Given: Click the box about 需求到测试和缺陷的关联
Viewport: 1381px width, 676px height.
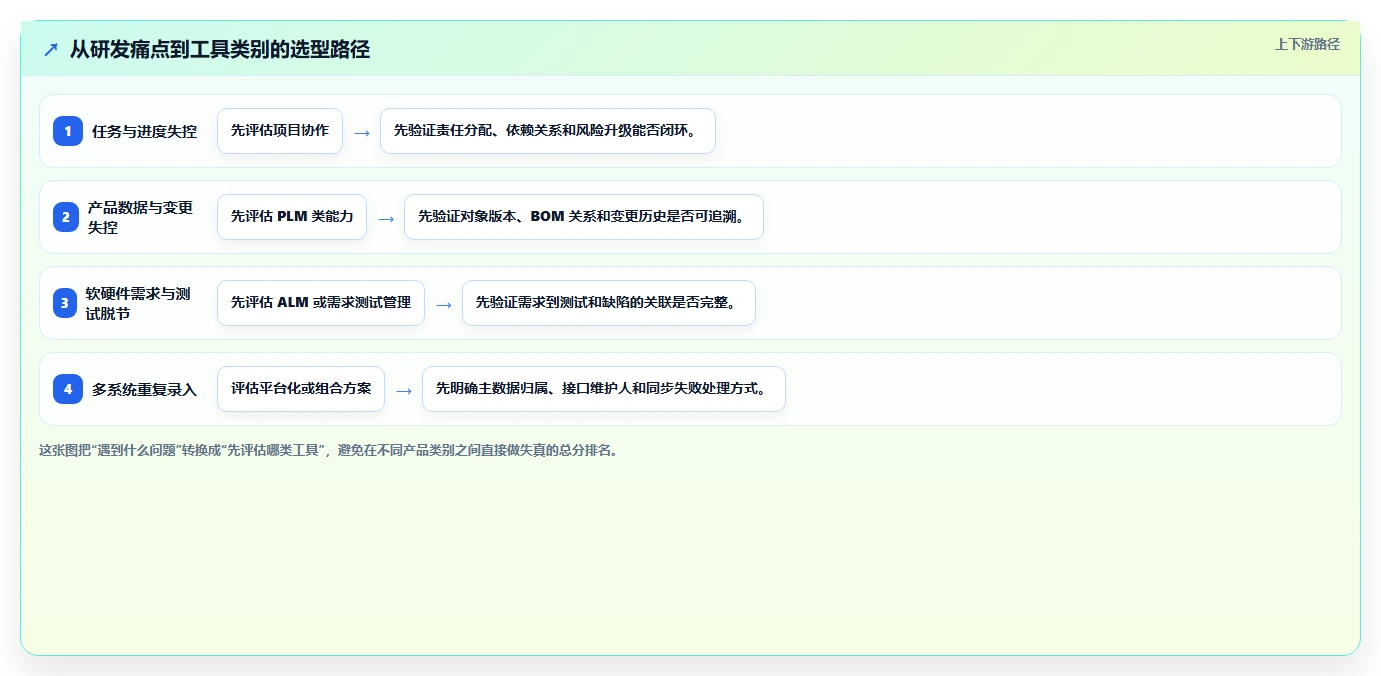Looking at the screenshot, I should [609, 303].
